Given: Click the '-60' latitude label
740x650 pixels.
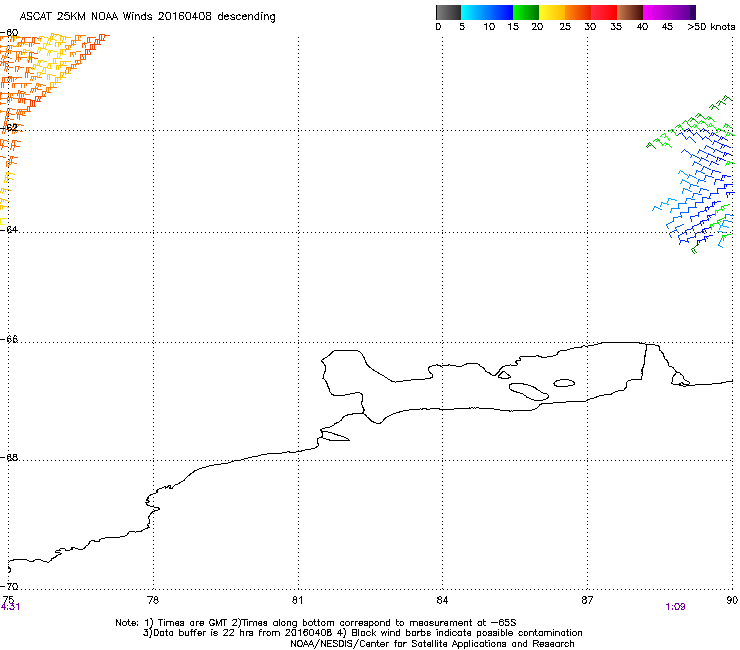Looking at the screenshot, I should click(x=9, y=33).
